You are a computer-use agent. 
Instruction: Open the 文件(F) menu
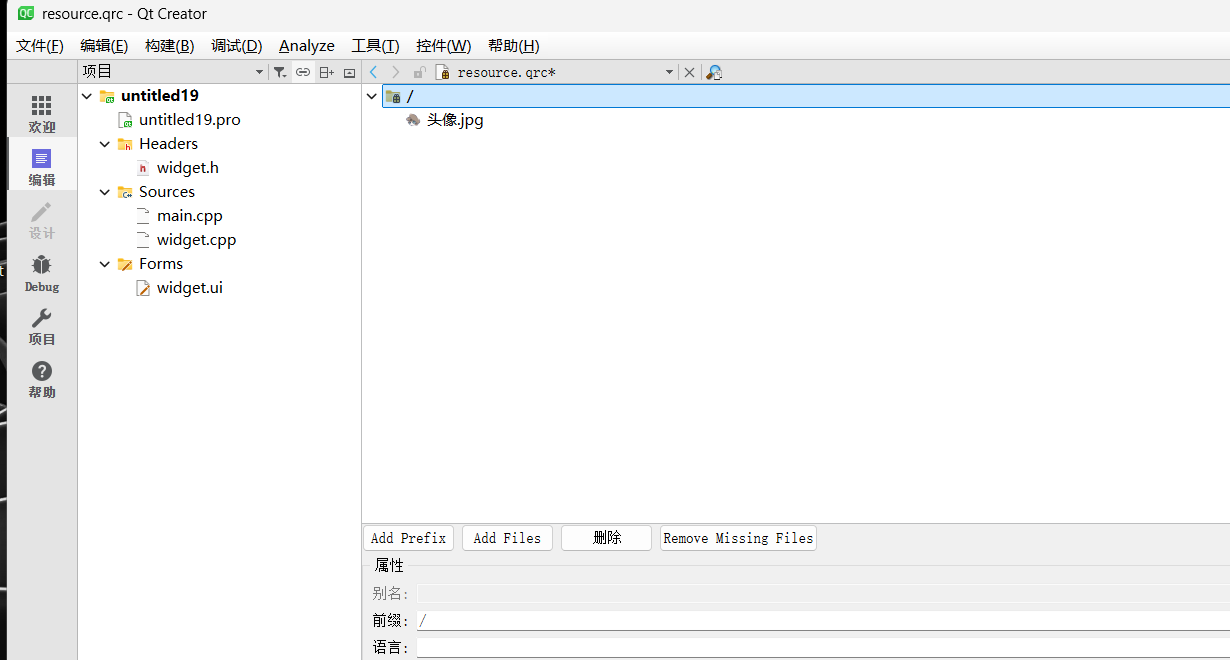40,46
